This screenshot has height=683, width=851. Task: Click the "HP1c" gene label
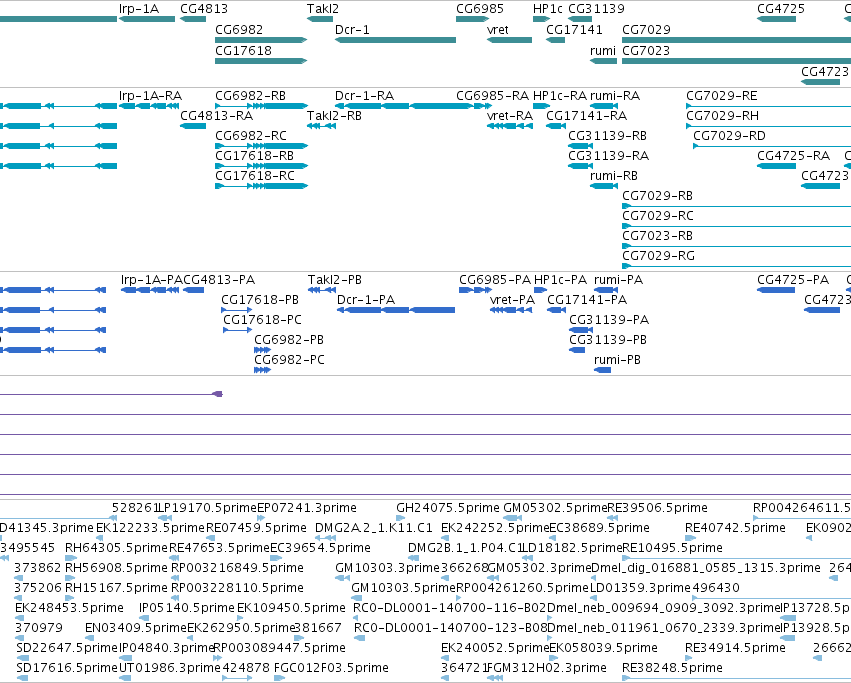pyautogui.click(x=548, y=9)
